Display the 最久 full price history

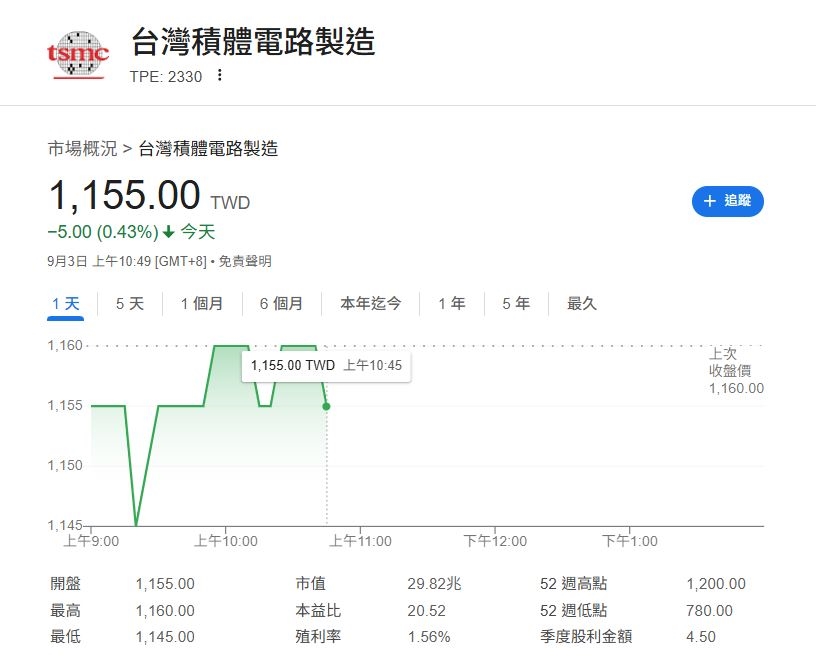tap(581, 303)
